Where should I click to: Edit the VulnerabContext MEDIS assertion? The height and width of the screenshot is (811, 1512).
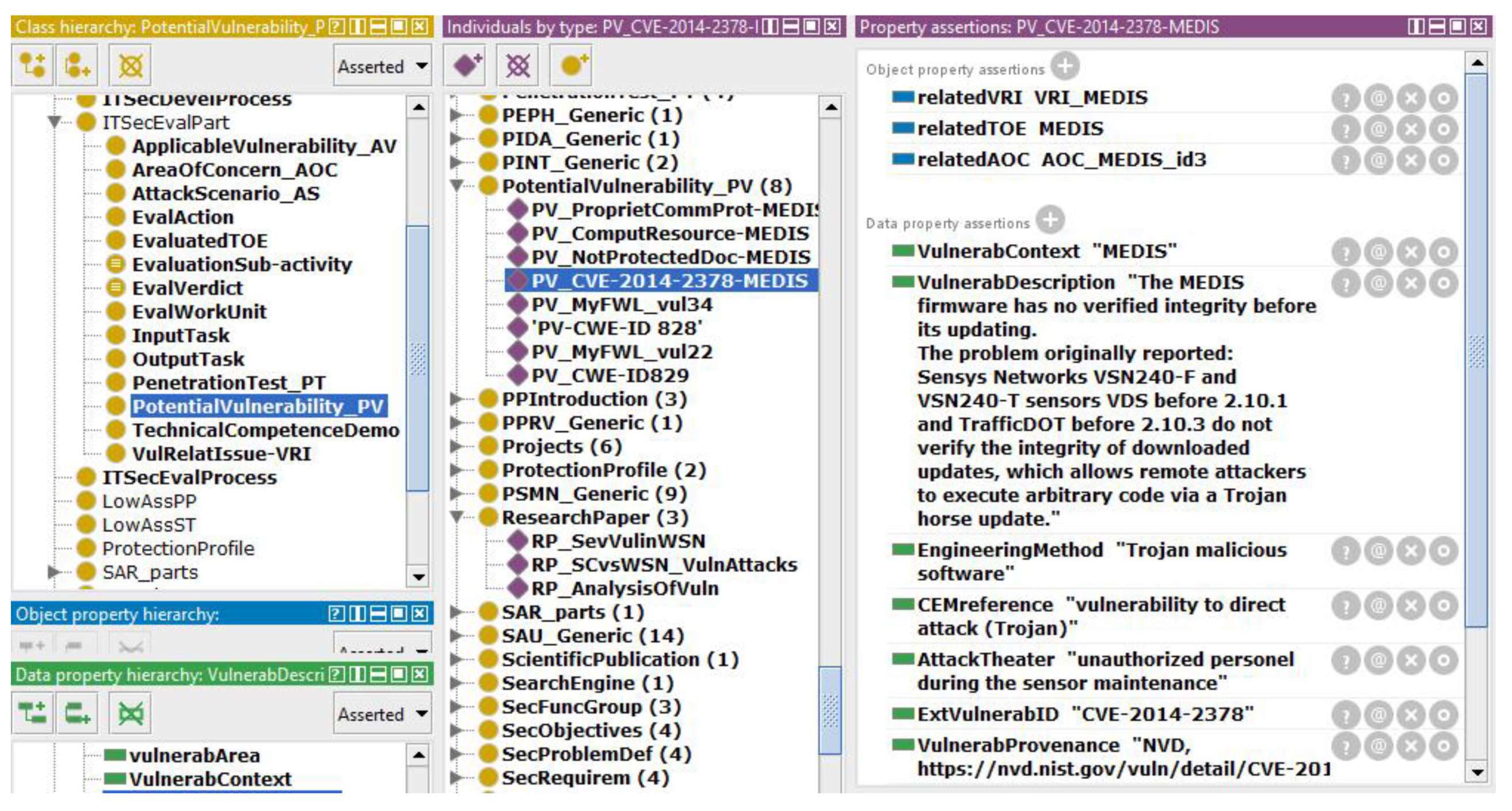point(1444,252)
